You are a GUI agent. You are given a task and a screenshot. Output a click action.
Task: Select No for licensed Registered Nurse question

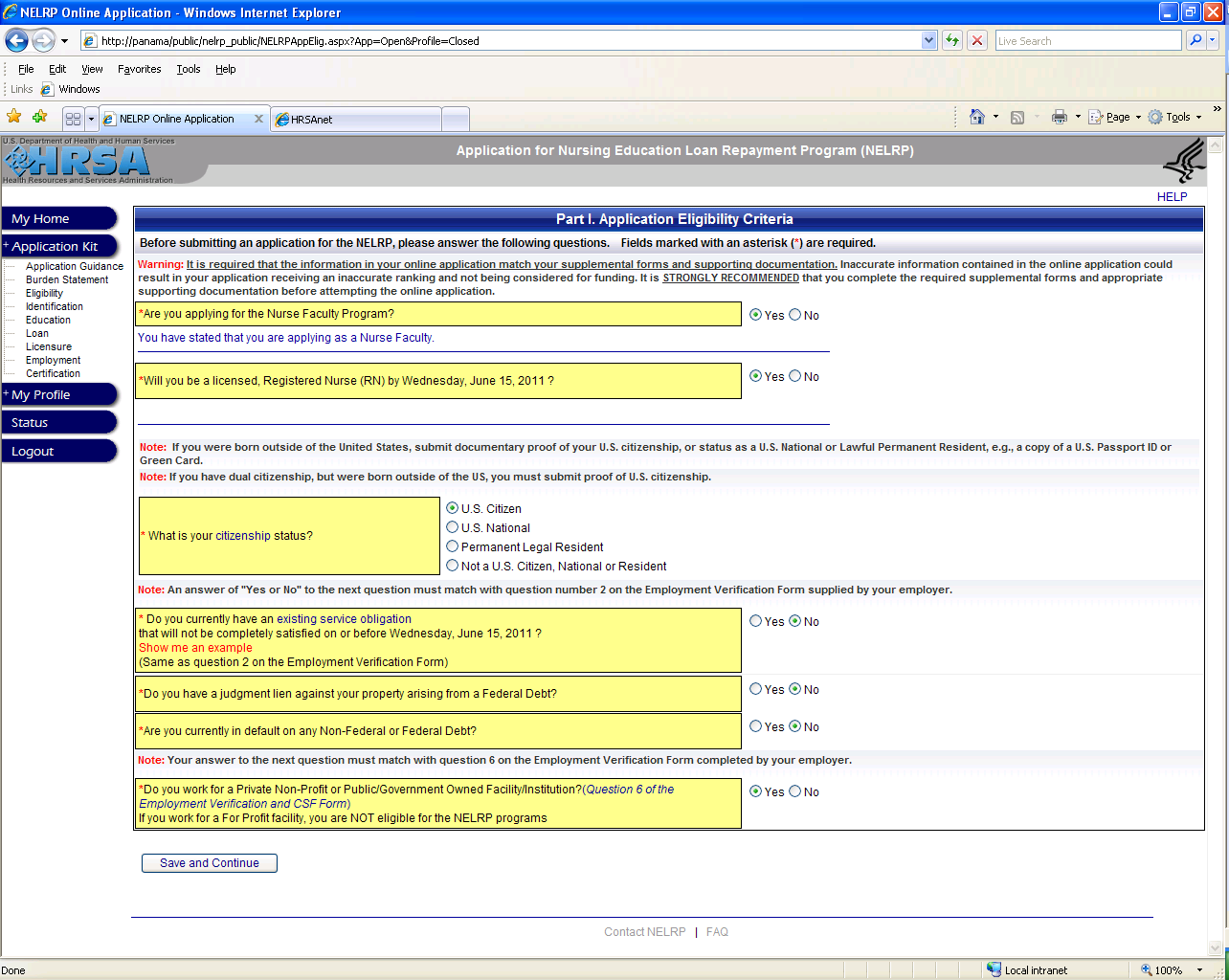794,376
